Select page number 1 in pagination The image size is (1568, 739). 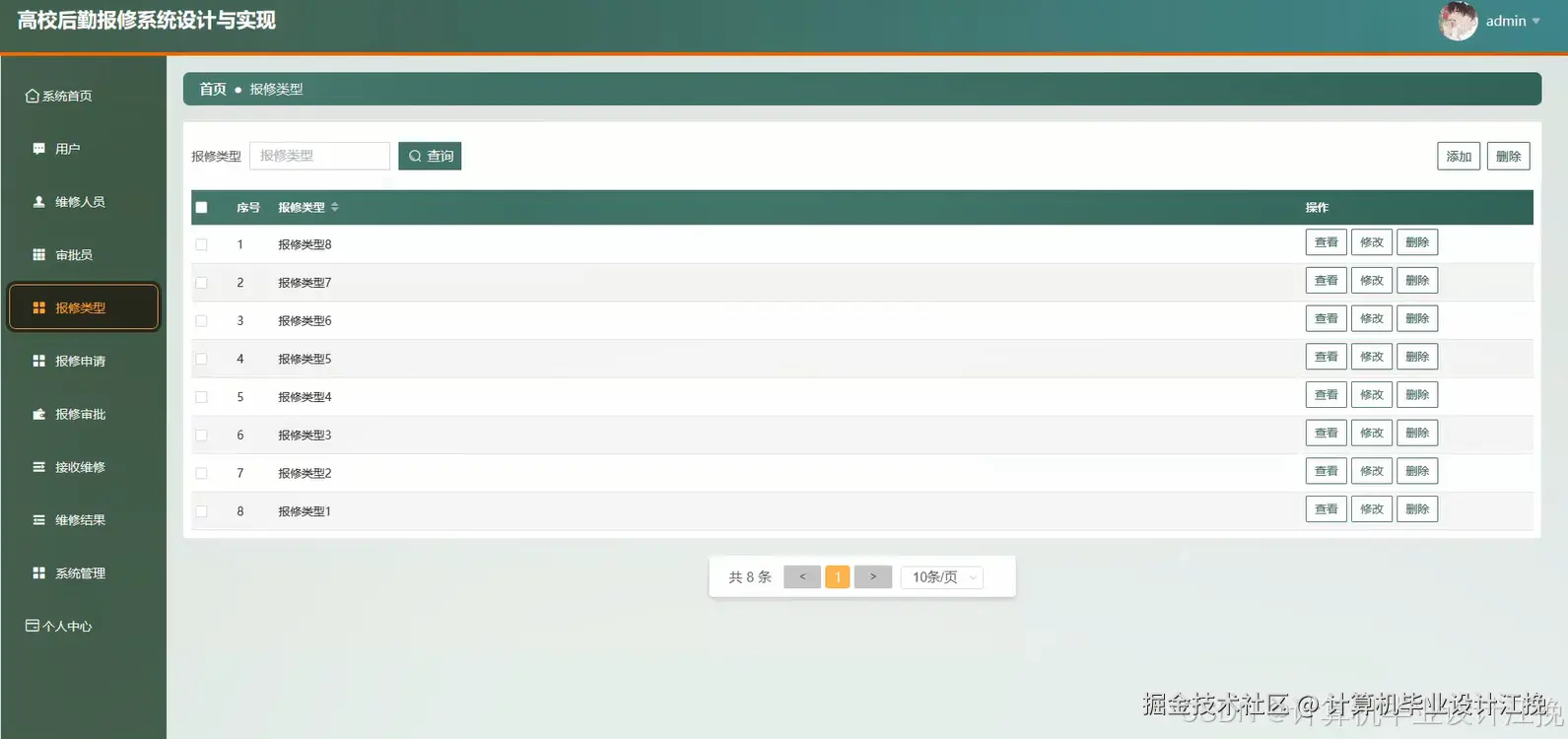click(838, 577)
